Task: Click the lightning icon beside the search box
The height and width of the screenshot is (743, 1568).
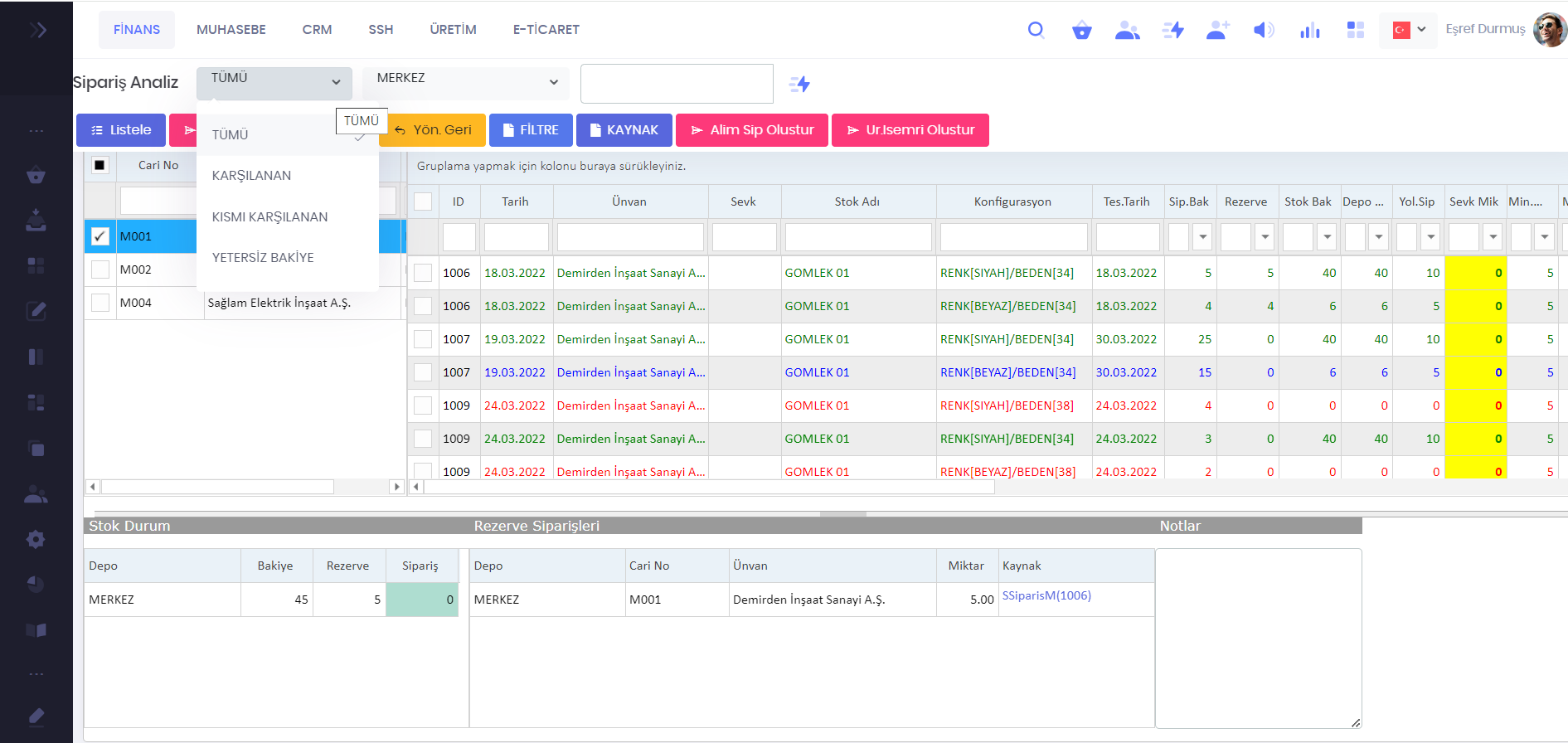Action: coord(799,84)
